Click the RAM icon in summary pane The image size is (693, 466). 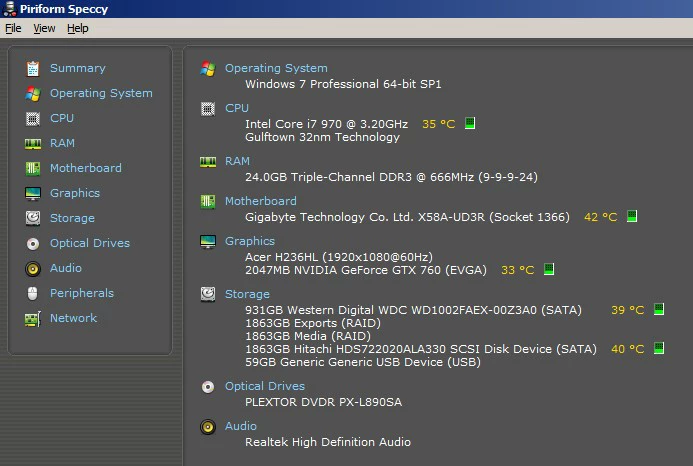[208, 162]
